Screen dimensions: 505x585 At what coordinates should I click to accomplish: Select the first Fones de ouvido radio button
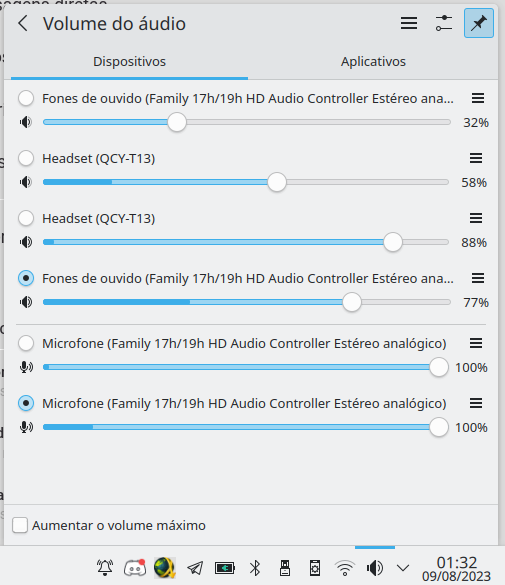tap(26, 98)
